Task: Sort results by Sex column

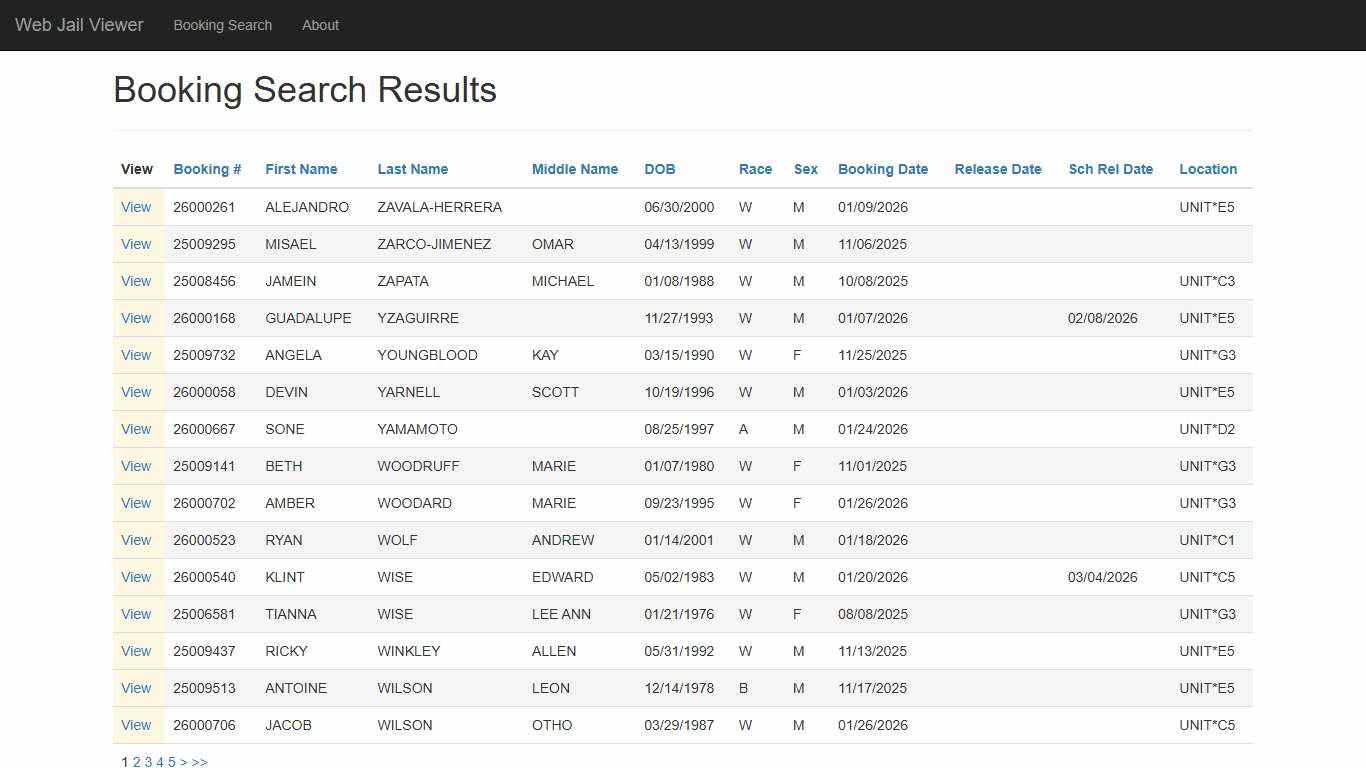Action: [x=806, y=169]
